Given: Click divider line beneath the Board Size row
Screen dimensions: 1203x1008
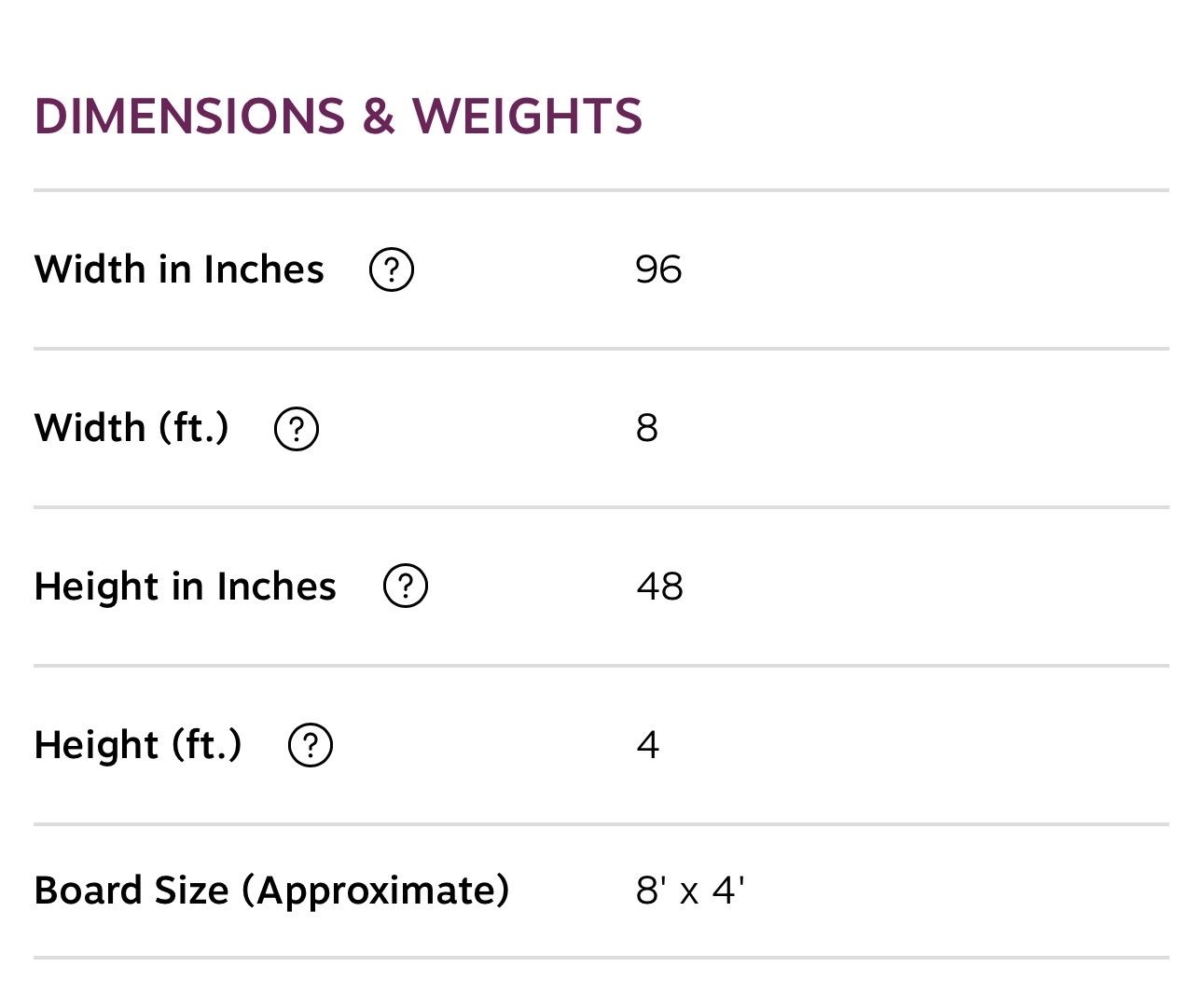Looking at the screenshot, I should [x=601, y=958].
